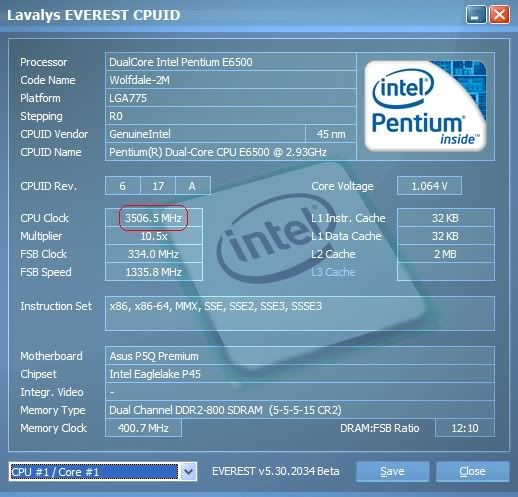Click the Memory Clock 400.7 MHz value

coord(143,428)
